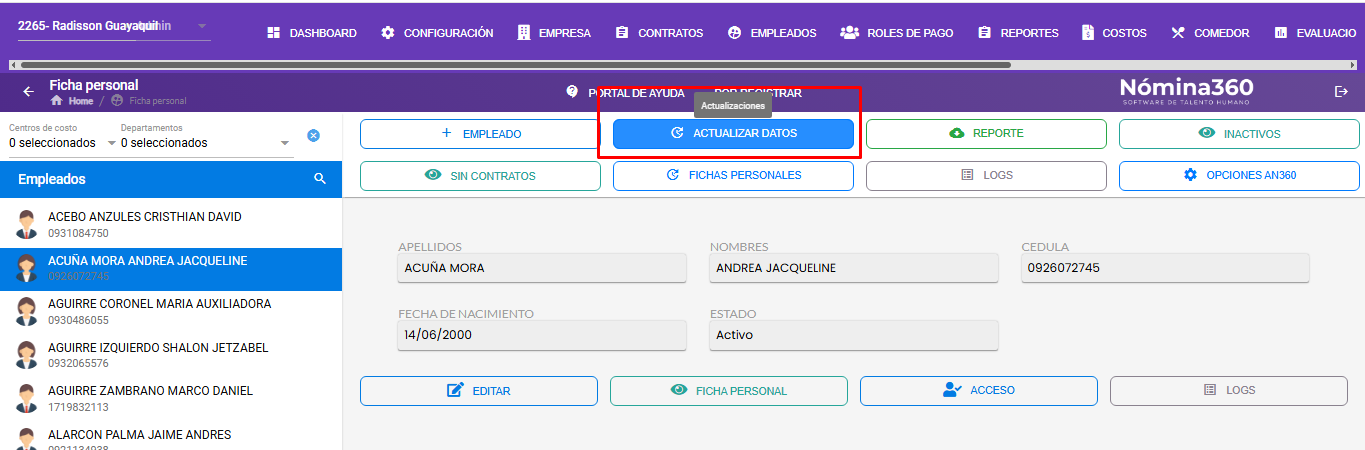Viewport: 1365px width, 450px height.
Task: Open the CONTRATOS menu
Action: click(x=659, y=33)
